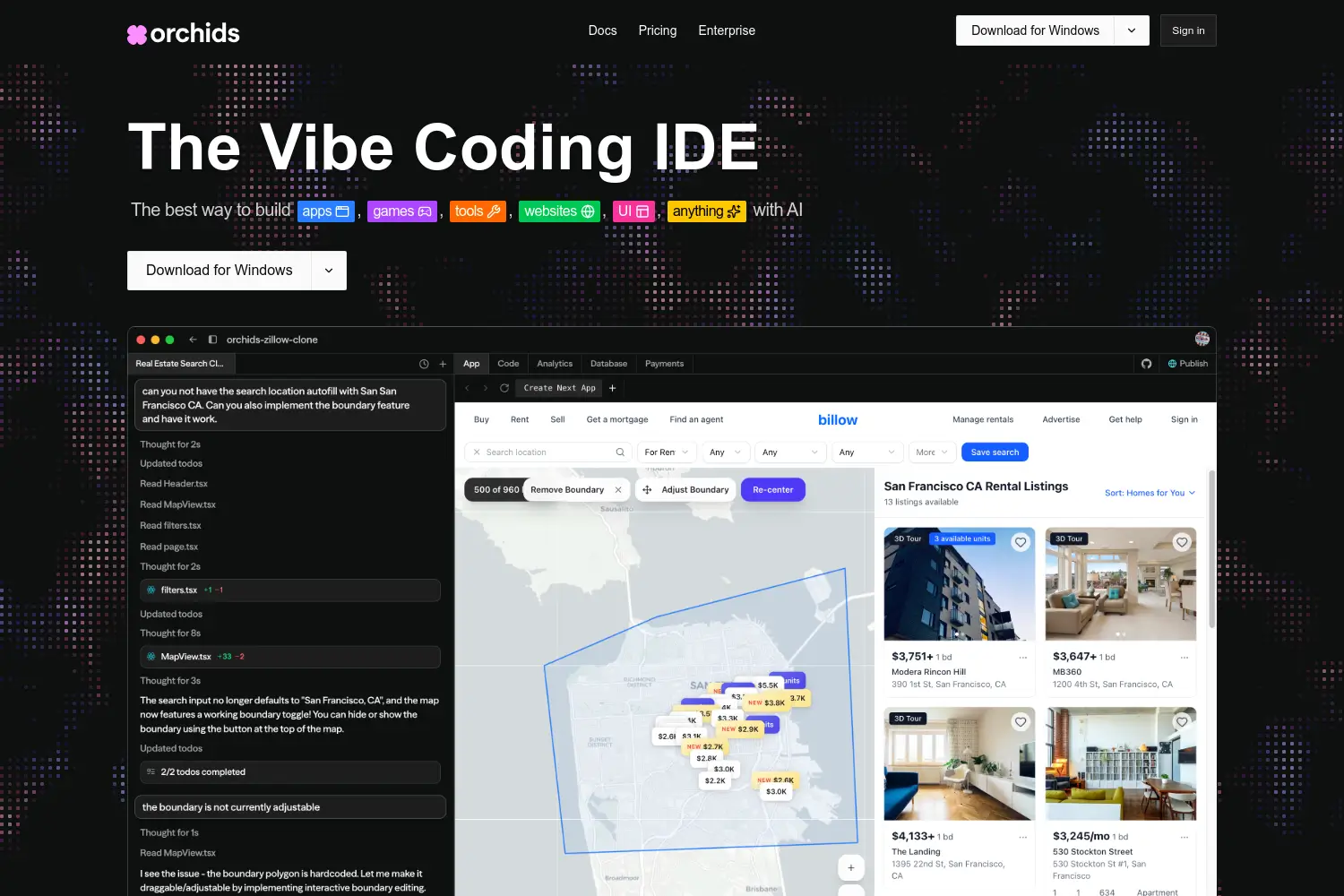Click Manage rentals in billow nav
1344x896 pixels.
(x=983, y=419)
